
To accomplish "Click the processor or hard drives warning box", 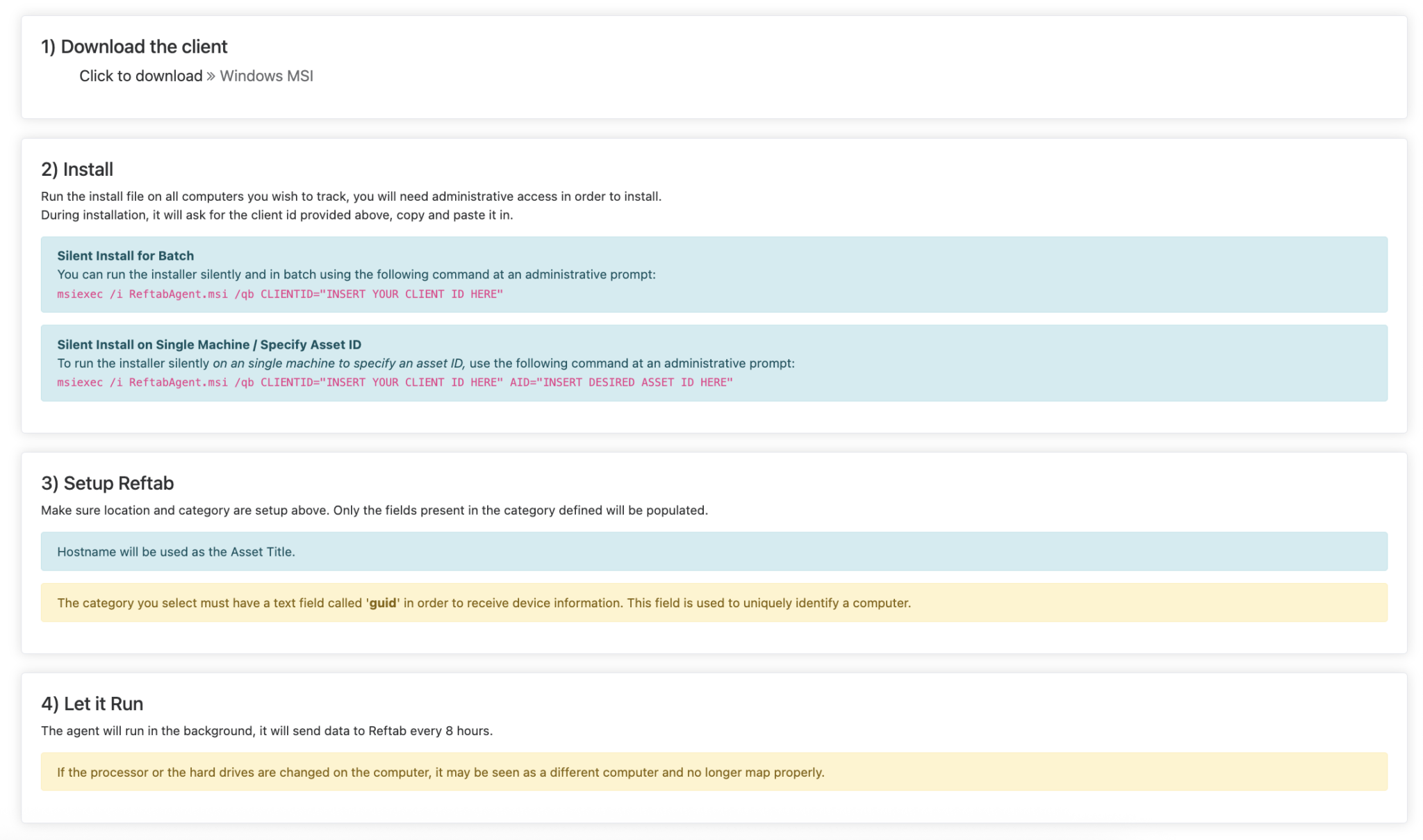I will click(714, 772).
